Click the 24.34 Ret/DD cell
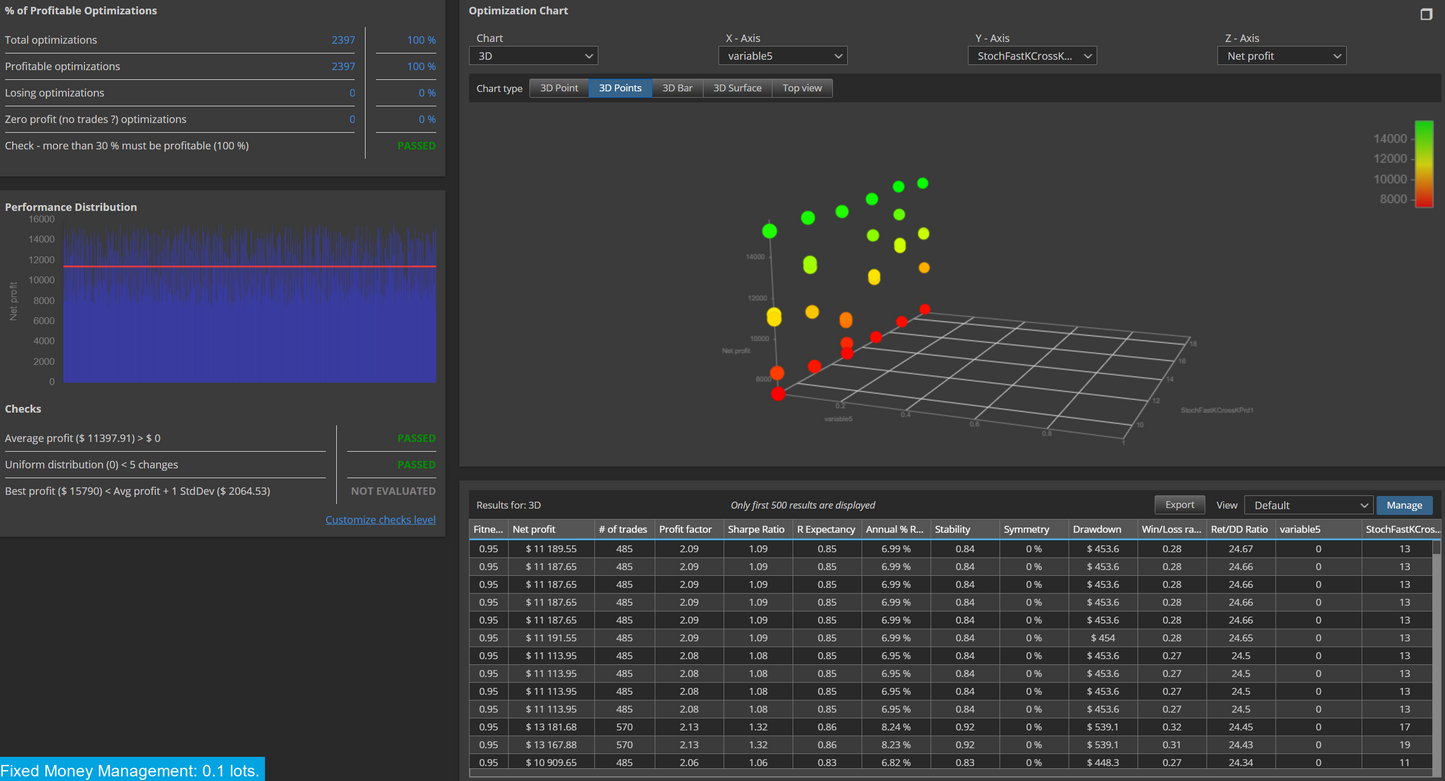 tap(1240, 763)
